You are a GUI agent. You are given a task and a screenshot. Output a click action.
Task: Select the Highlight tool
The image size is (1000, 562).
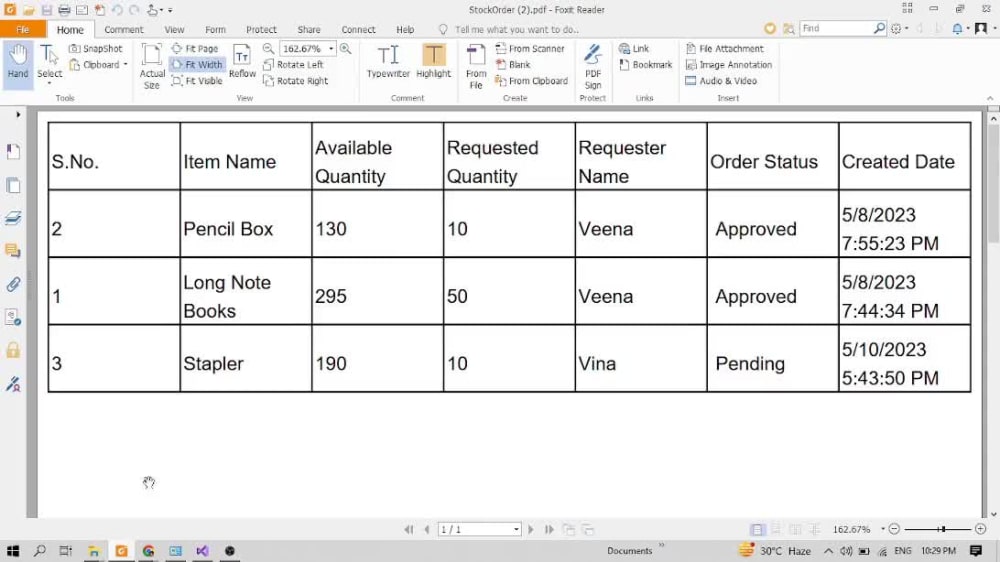click(x=434, y=62)
